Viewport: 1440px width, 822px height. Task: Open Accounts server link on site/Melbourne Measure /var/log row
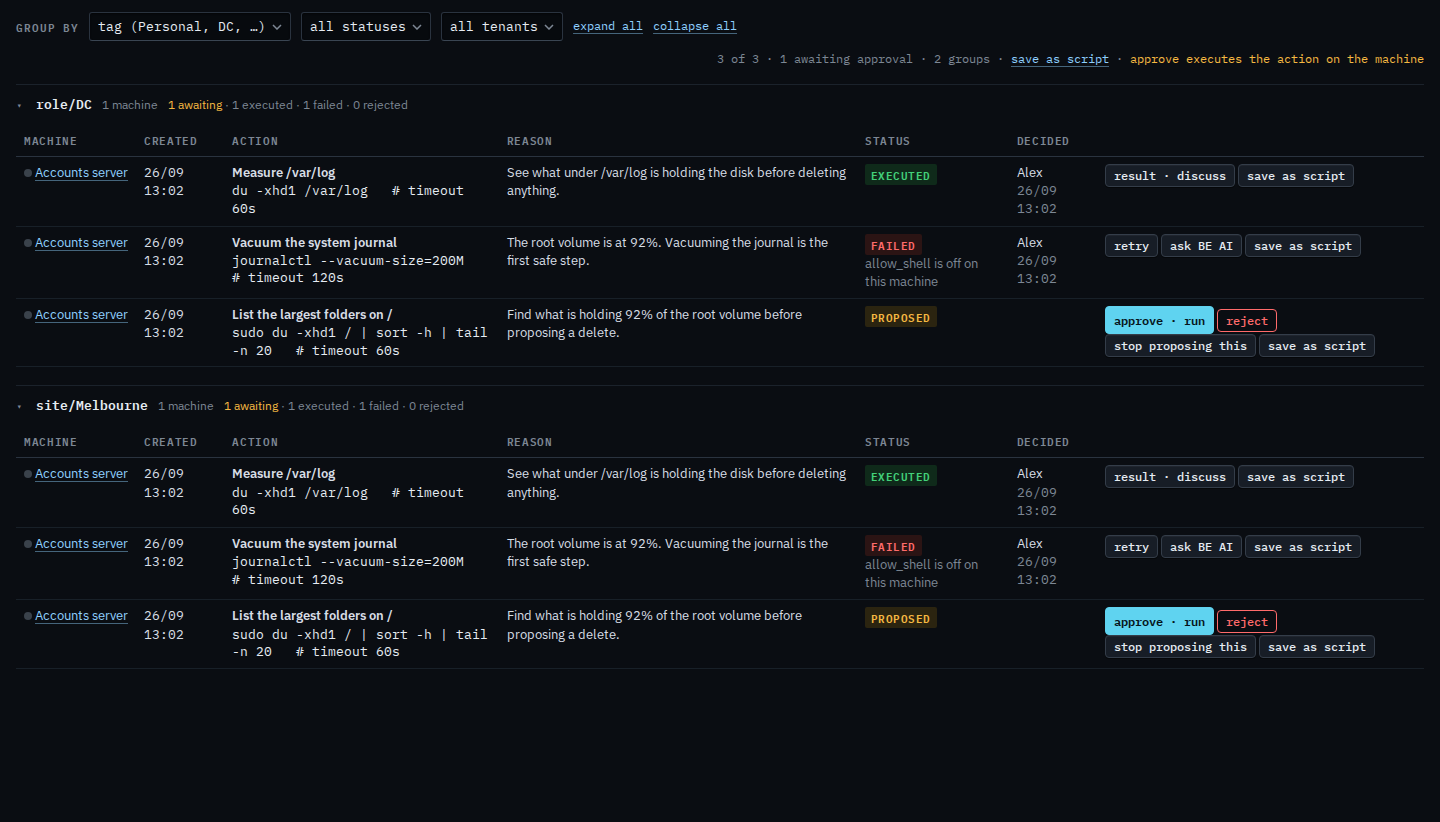click(81, 474)
